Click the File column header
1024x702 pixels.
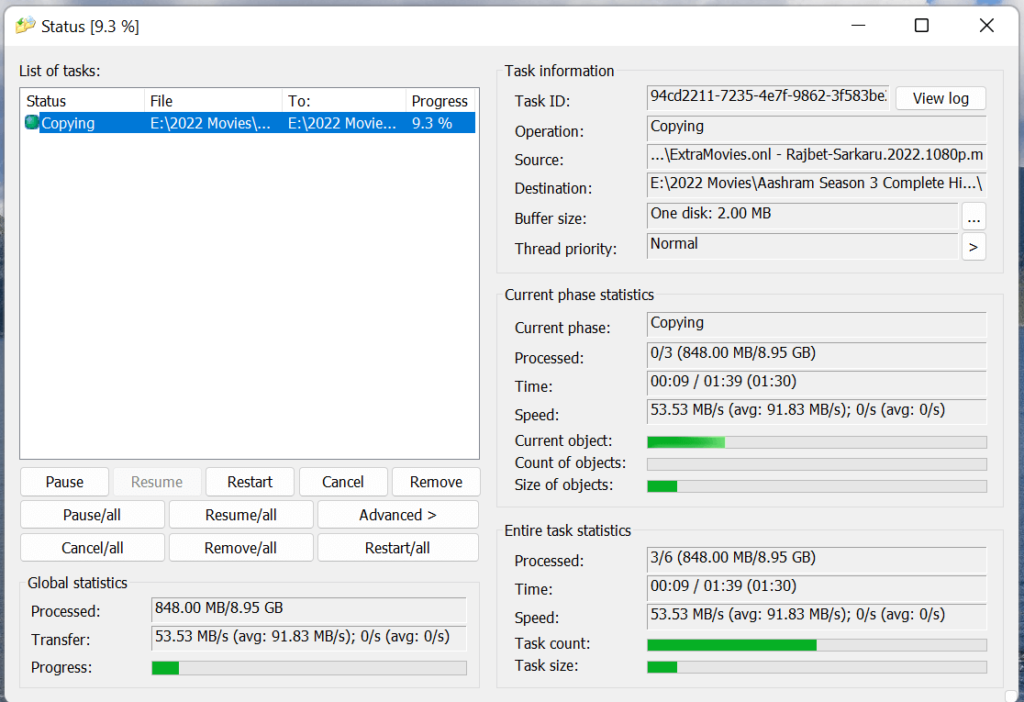pos(213,101)
